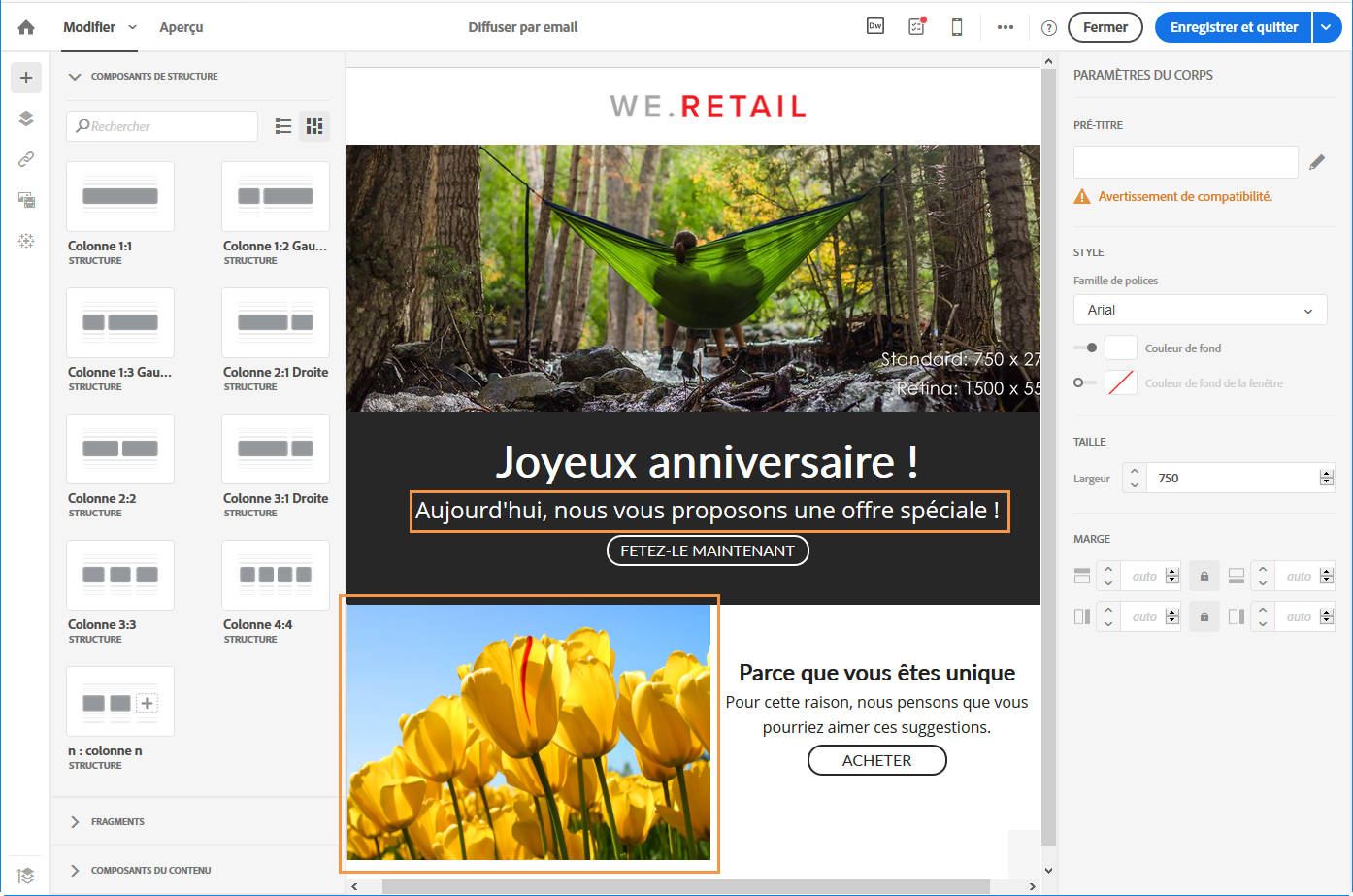1353x896 pixels.
Task: Click the help question mark icon
Action: pos(1049,28)
